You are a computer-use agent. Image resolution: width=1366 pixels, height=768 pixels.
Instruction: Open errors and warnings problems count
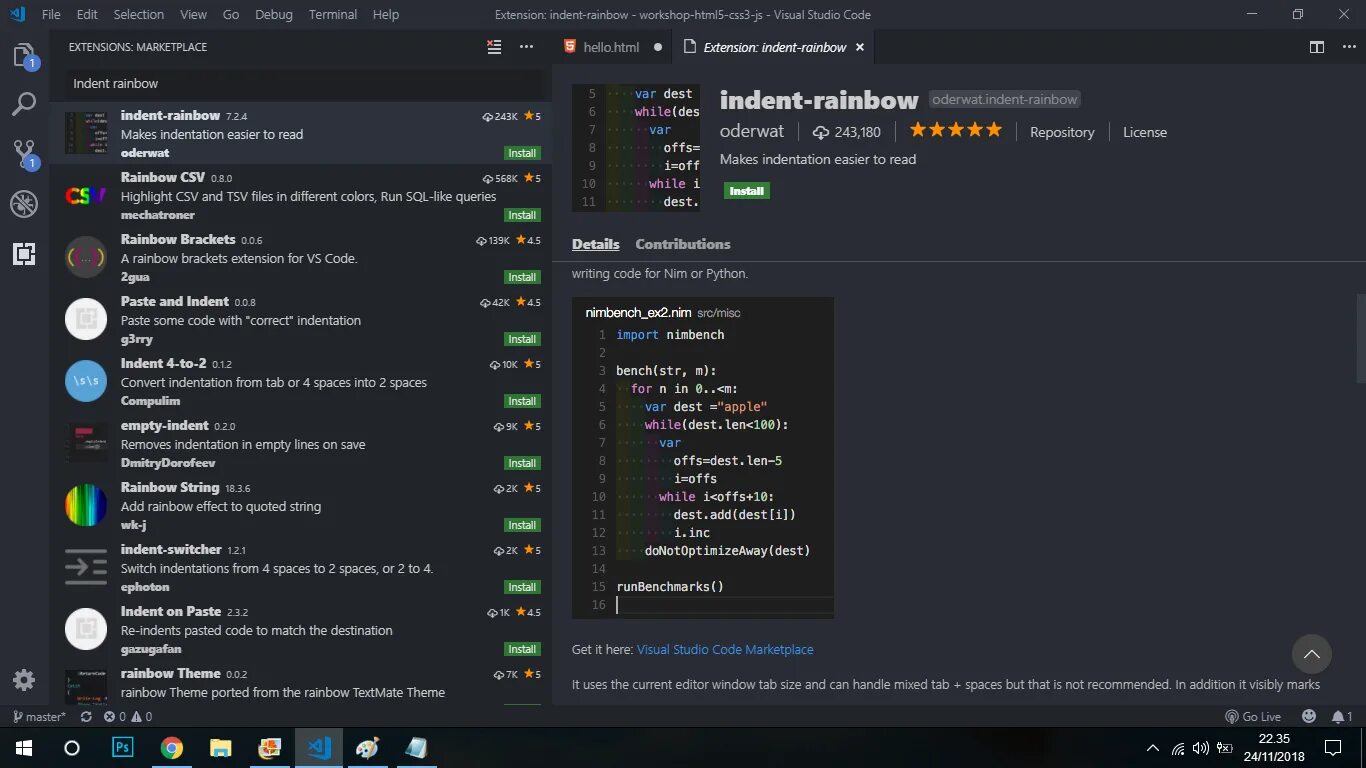click(128, 717)
